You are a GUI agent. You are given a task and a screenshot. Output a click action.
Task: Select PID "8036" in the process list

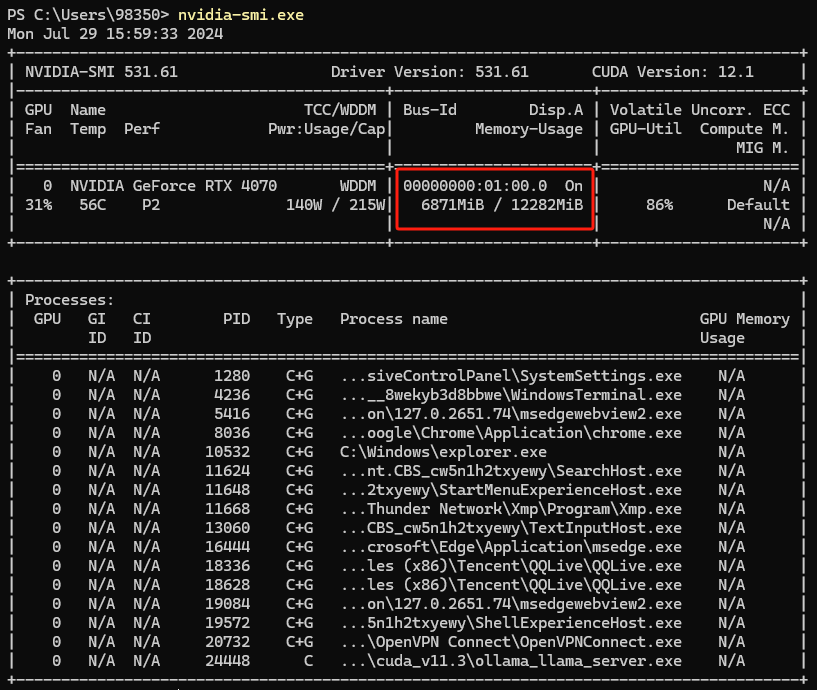coord(232,433)
